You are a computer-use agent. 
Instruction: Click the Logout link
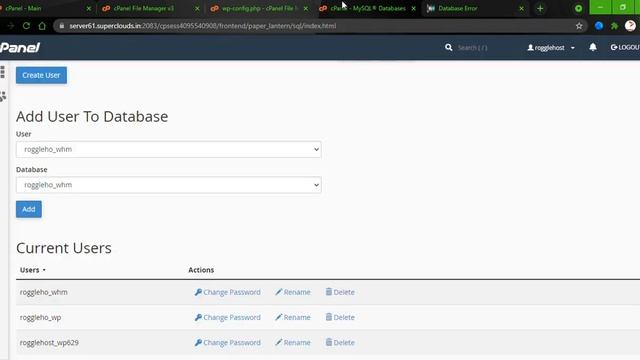[625, 48]
